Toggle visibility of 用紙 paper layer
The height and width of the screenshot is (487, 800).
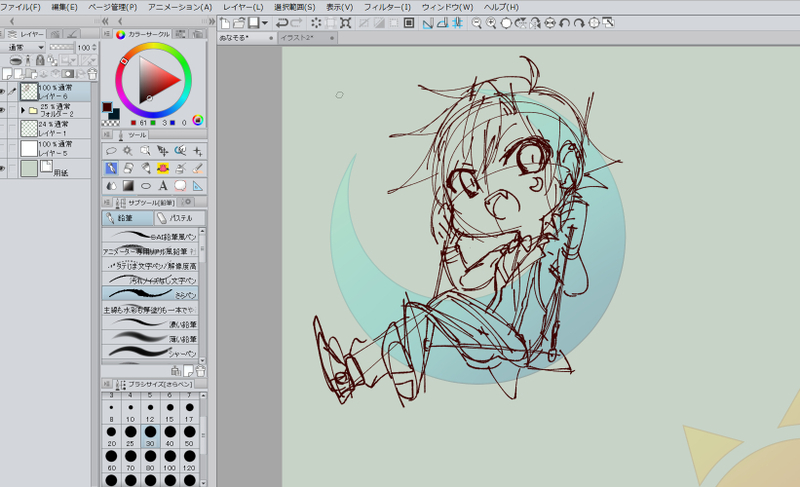tap(3, 169)
